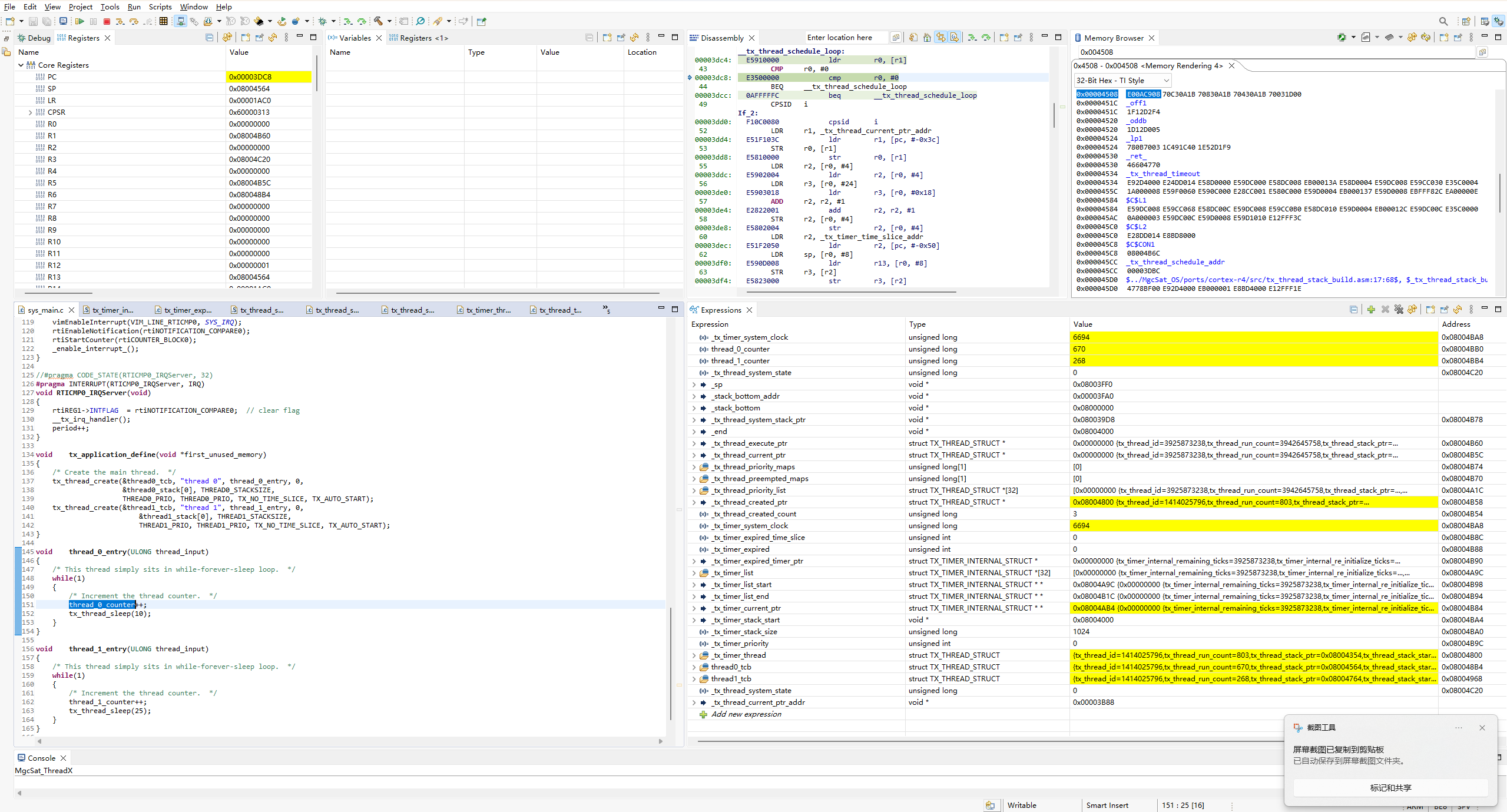Close the Console tab
Image resolution: width=1507 pixels, height=812 pixels.
click(x=64, y=758)
